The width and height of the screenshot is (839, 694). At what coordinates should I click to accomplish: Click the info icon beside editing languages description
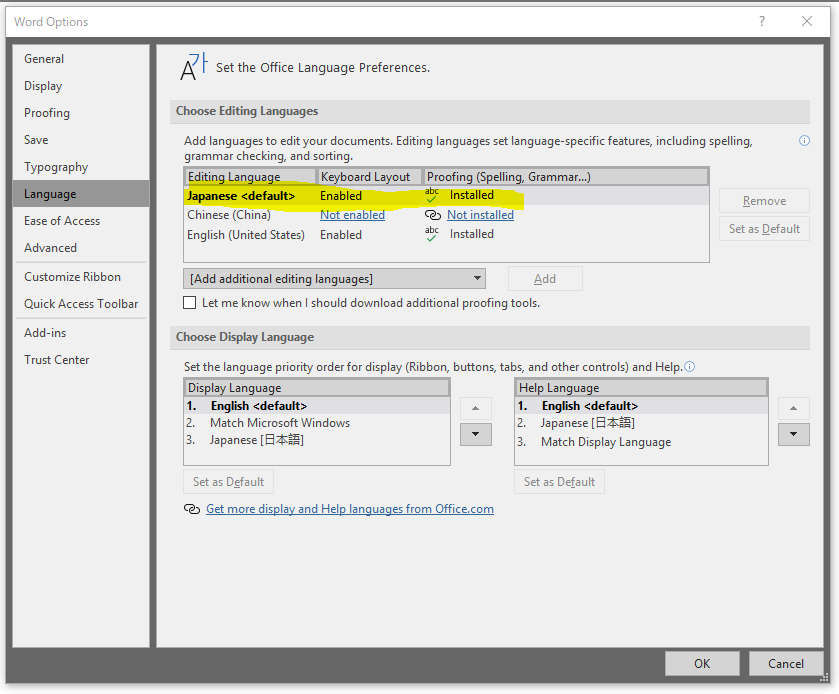click(804, 141)
